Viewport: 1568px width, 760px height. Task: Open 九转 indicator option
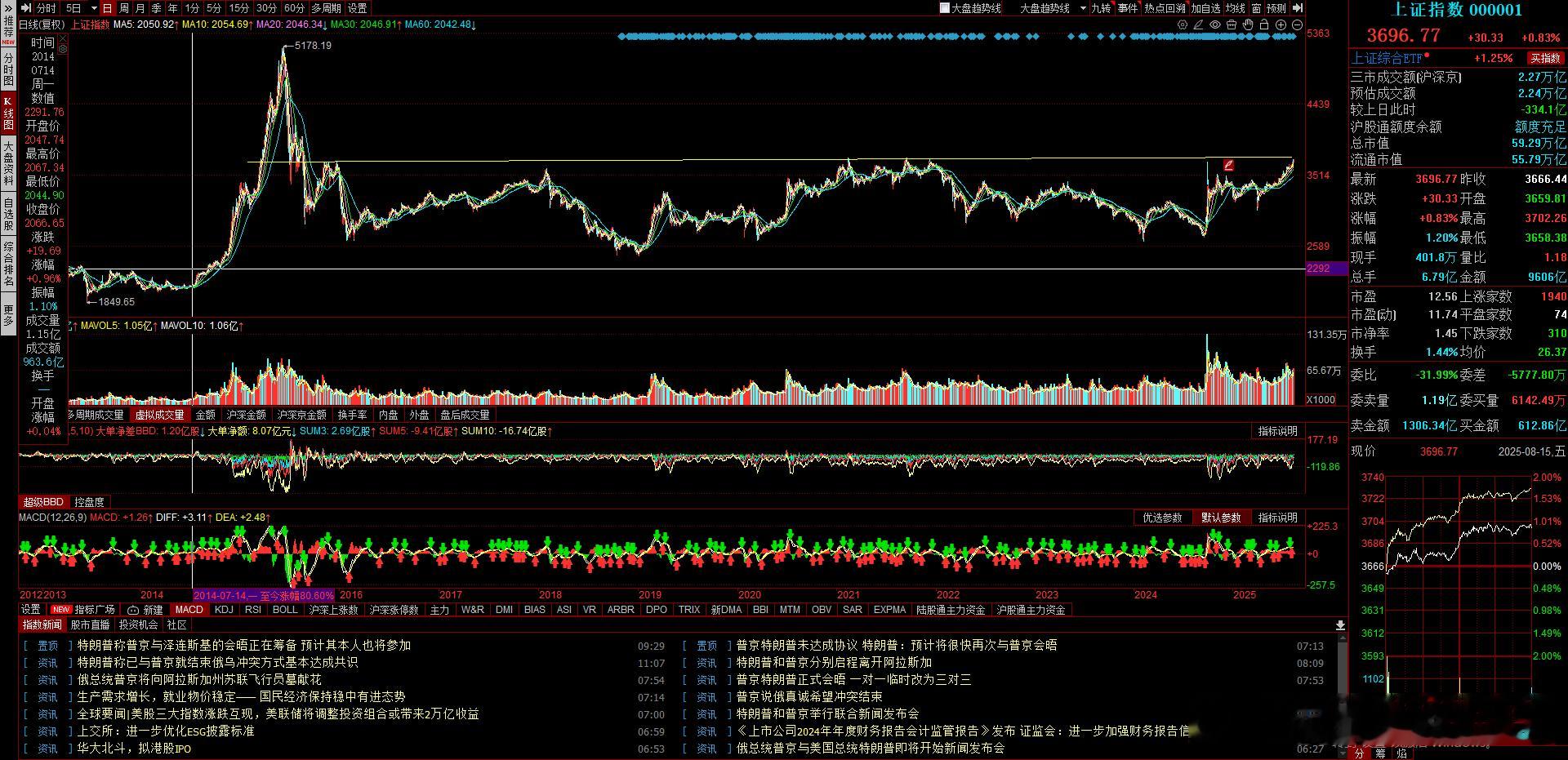[x=1101, y=8]
